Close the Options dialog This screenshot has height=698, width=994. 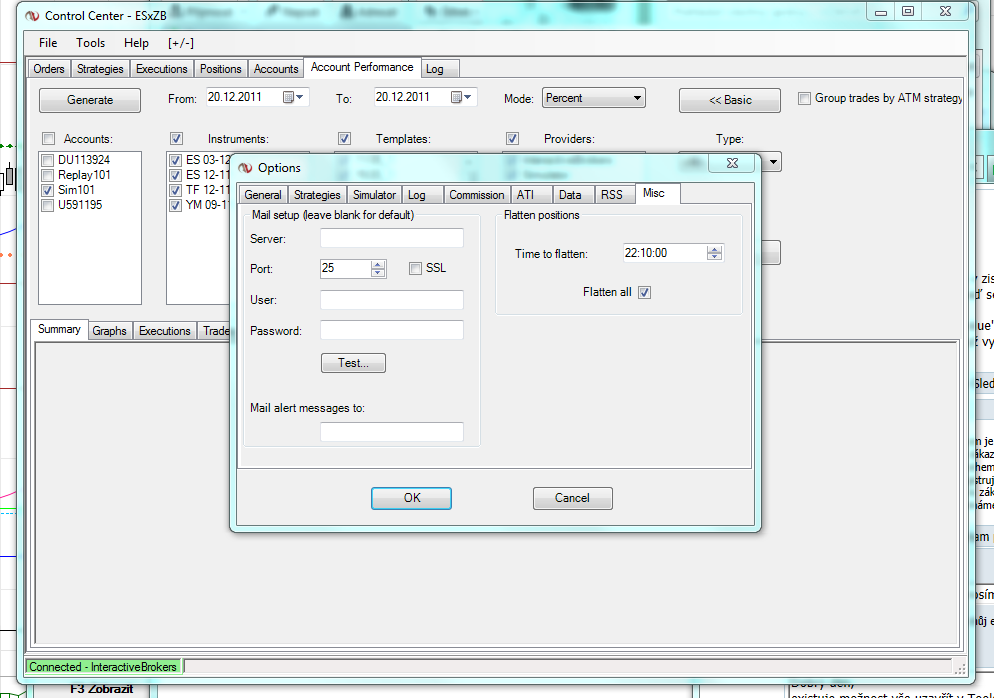pyautogui.click(x=732, y=163)
